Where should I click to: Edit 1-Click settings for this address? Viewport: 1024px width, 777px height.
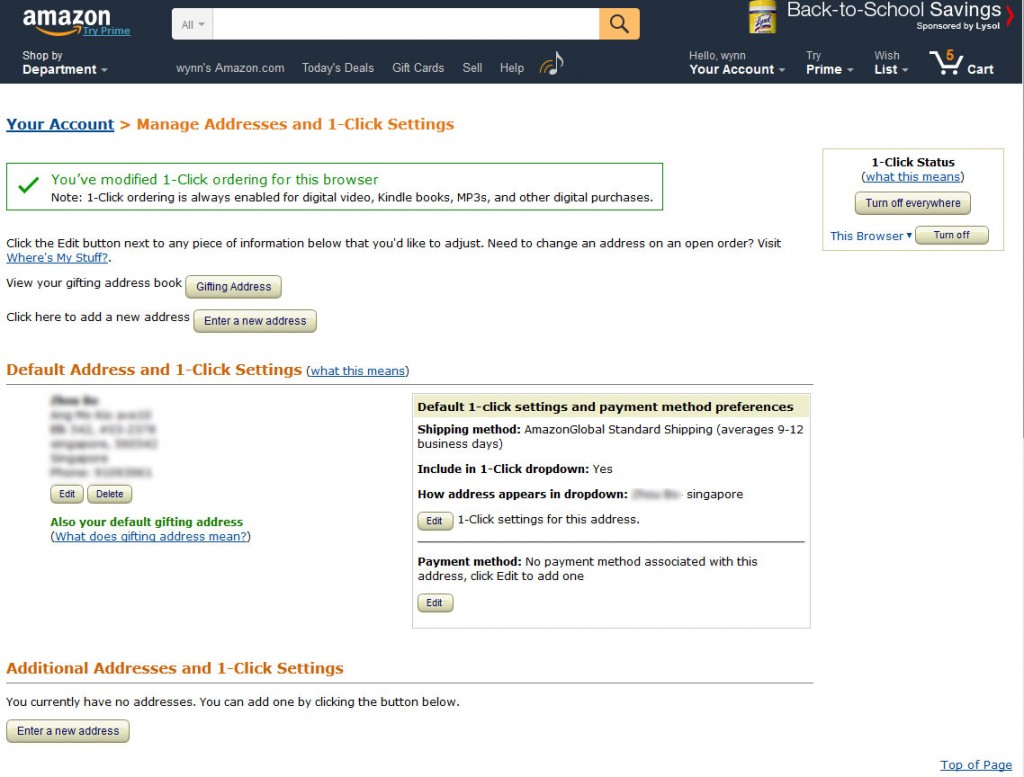[x=435, y=521]
